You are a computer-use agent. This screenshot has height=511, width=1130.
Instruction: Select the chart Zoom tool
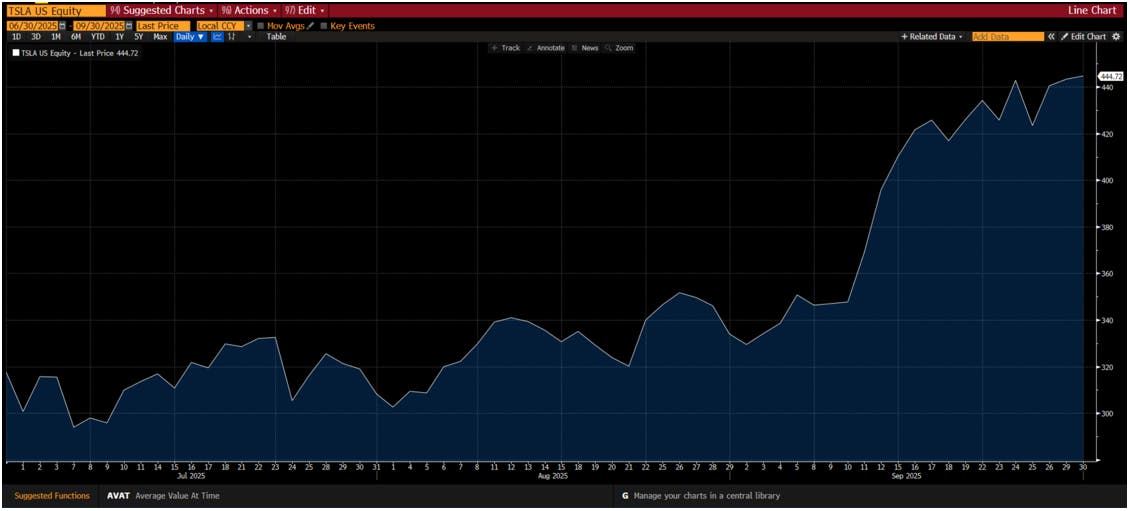tap(619, 48)
